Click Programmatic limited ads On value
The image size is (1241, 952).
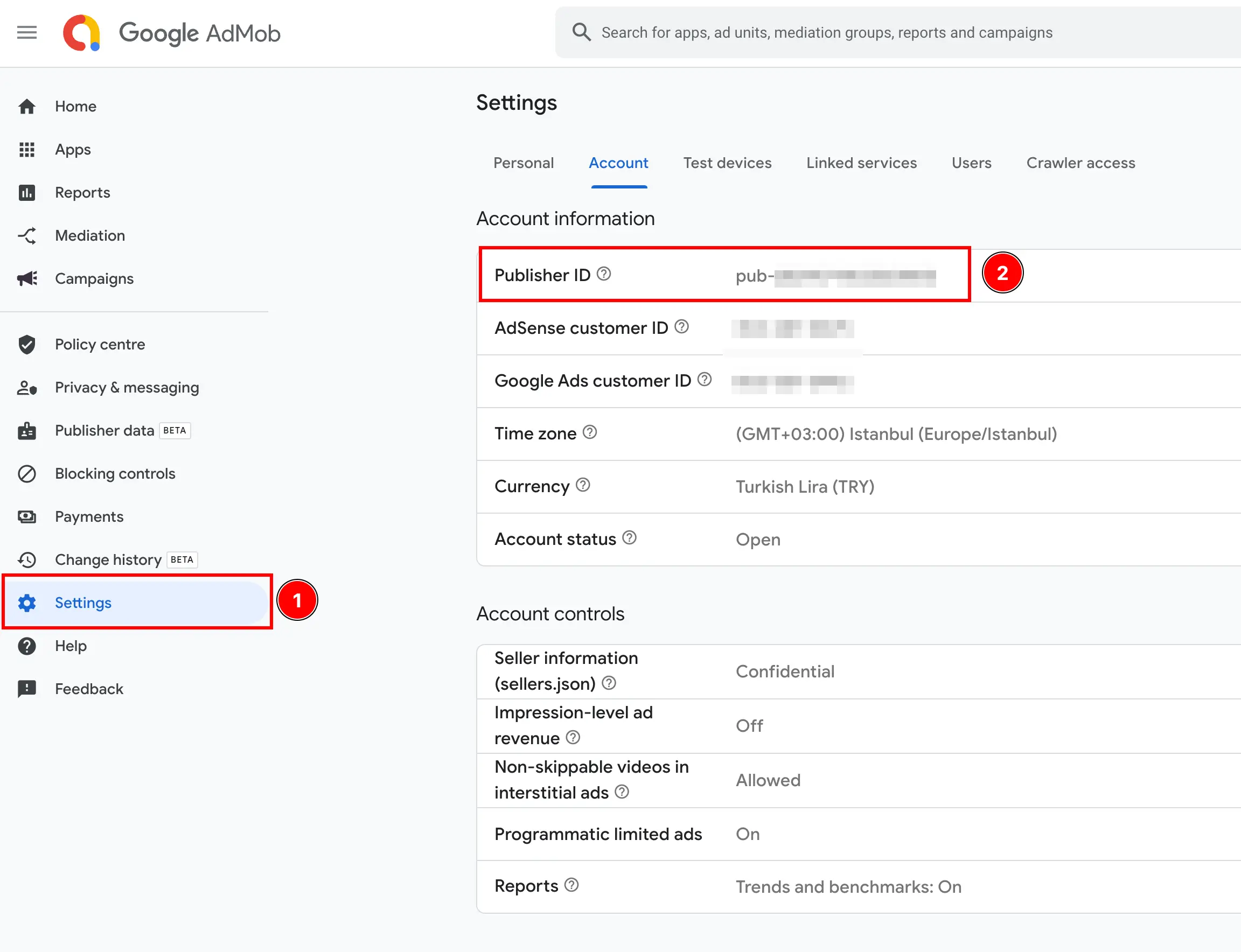pyautogui.click(x=748, y=834)
